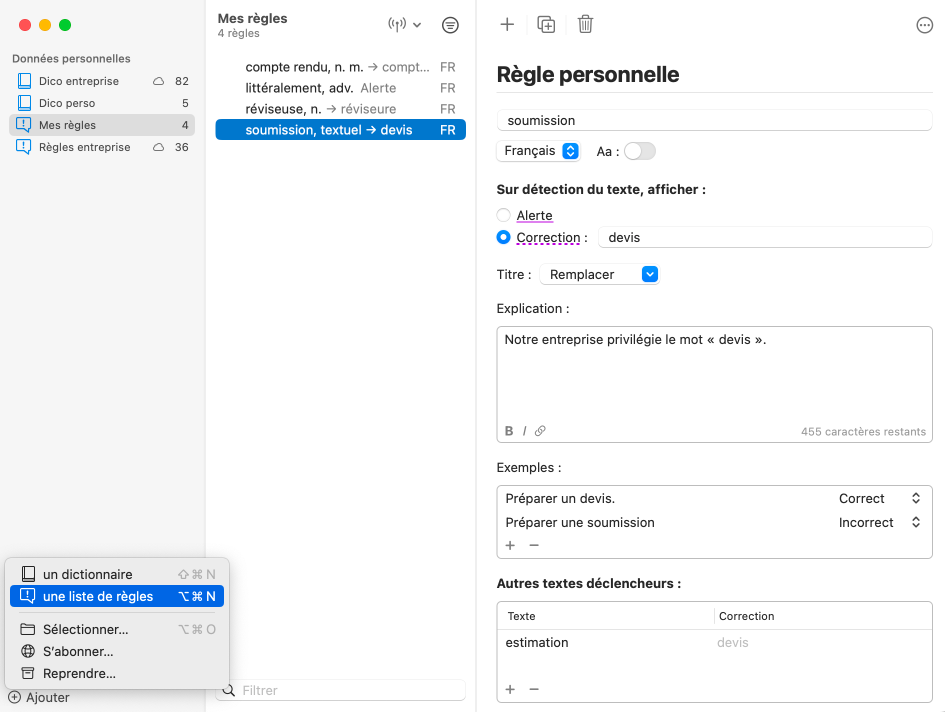
Task: Click the filter list icon in Mes règles
Action: pyautogui.click(x=450, y=25)
